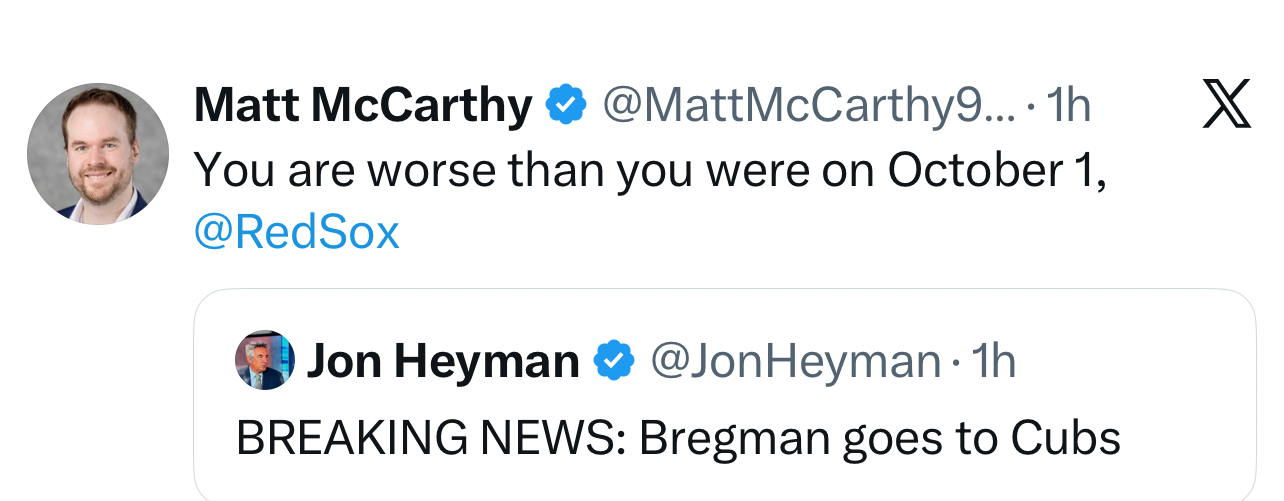Image resolution: width=1284 pixels, height=501 pixels.
Task: Open the @RedSox mention link
Action: 297,233
